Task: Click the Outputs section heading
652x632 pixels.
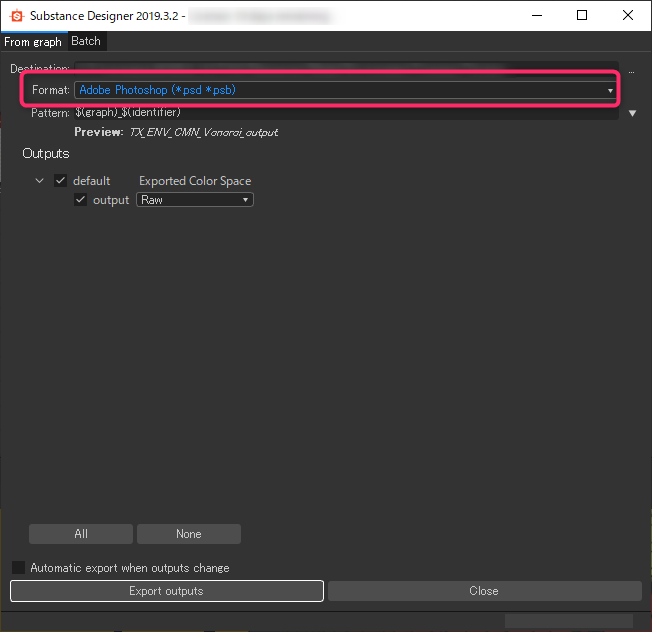Action: pyautogui.click(x=46, y=153)
